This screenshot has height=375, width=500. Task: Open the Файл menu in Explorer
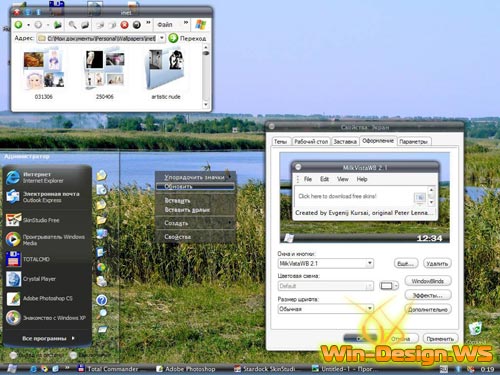pyautogui.click(x=165, y=25)
